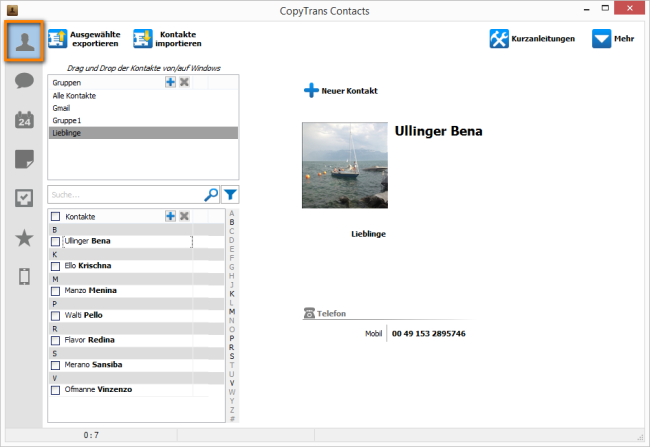Click Ausgewählte exportieren button
The height and width of the screenshot is (447, 650).
85,39
